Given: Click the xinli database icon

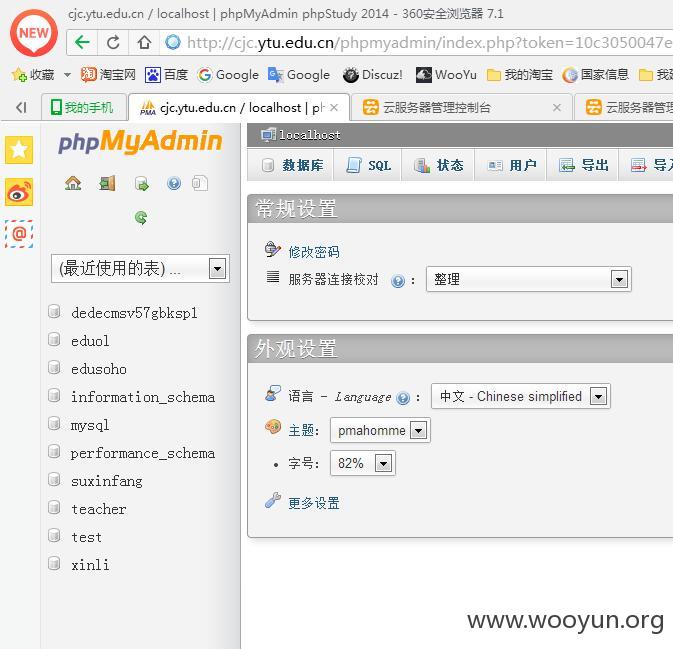Looking at the screenshot, I should [x=54, y=563].
